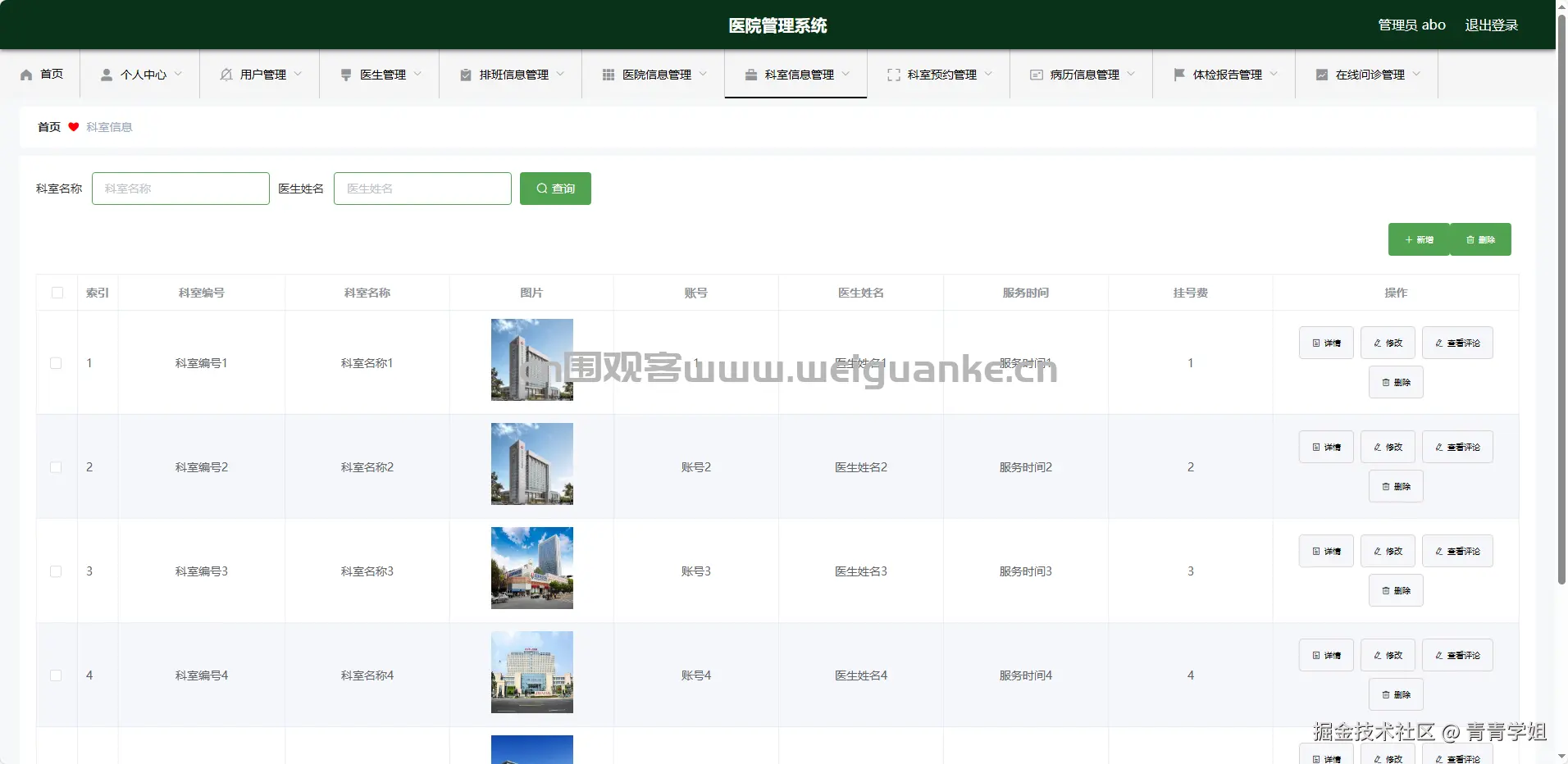Open the 体检报告管理 menu
Screen dimensions: 1568x764
point(1224,75)
